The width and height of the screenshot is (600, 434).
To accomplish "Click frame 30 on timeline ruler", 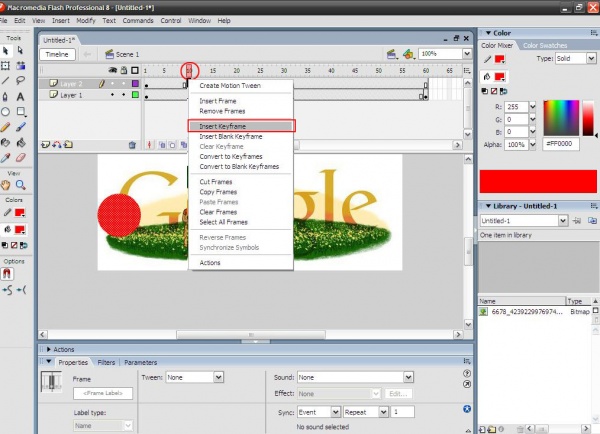I will pos(284,70).
